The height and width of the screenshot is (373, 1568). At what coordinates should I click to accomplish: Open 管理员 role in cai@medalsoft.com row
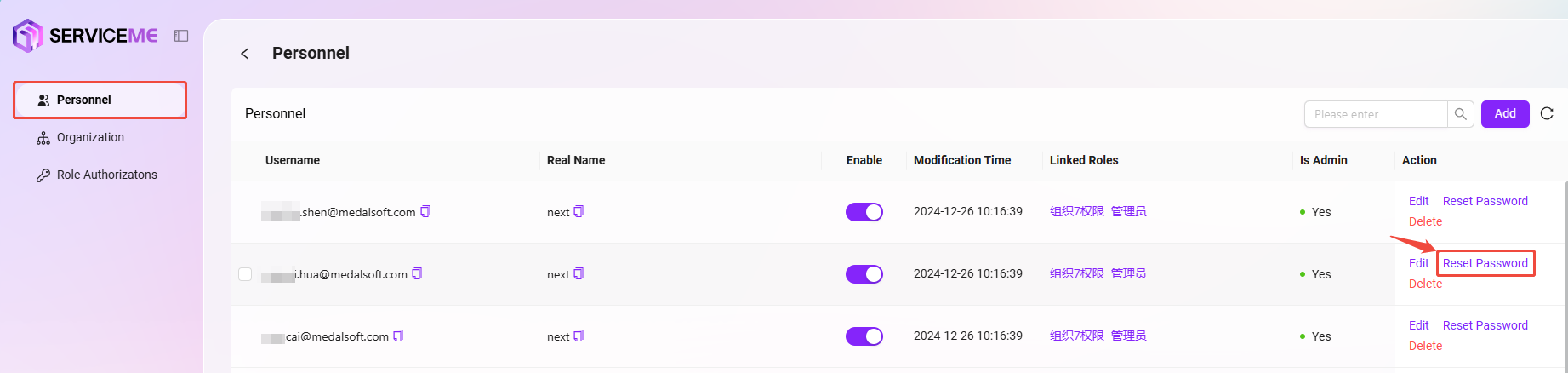[1128, 336]
